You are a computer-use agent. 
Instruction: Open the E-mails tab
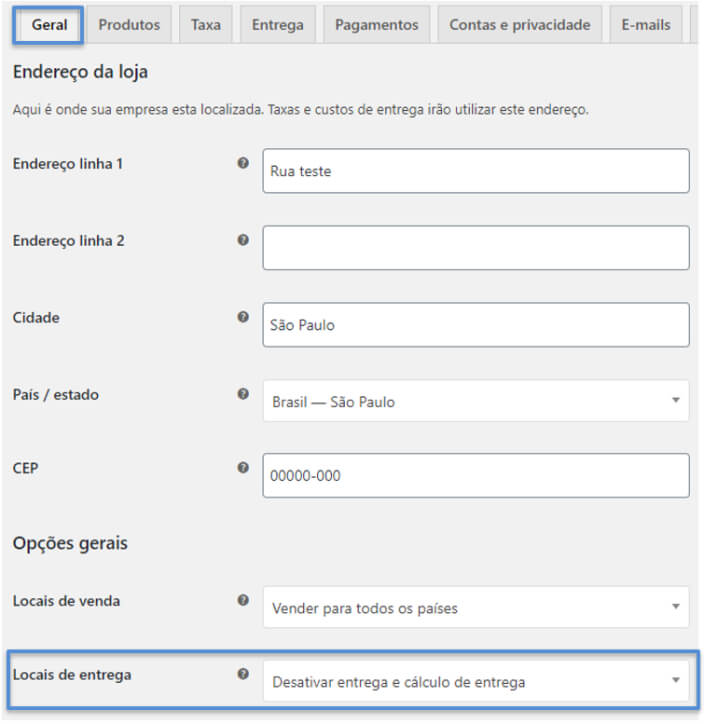[645, 25]
